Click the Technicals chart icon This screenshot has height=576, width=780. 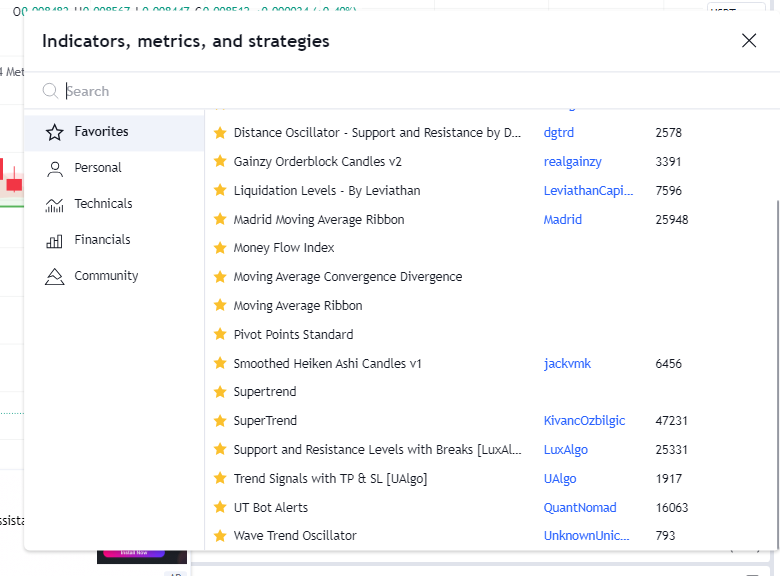click(55, 204)
